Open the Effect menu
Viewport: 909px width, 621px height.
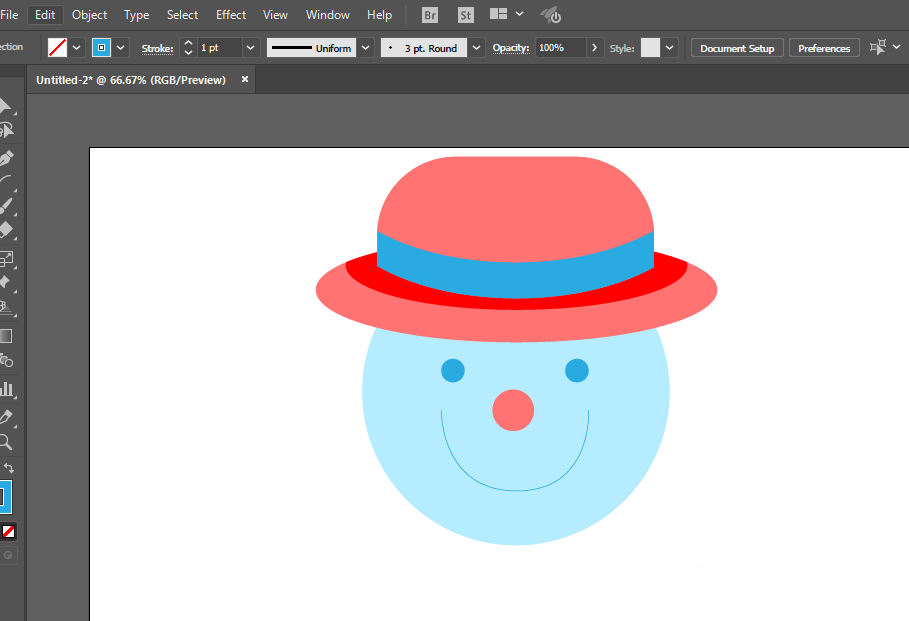click(x=231, y=15)
